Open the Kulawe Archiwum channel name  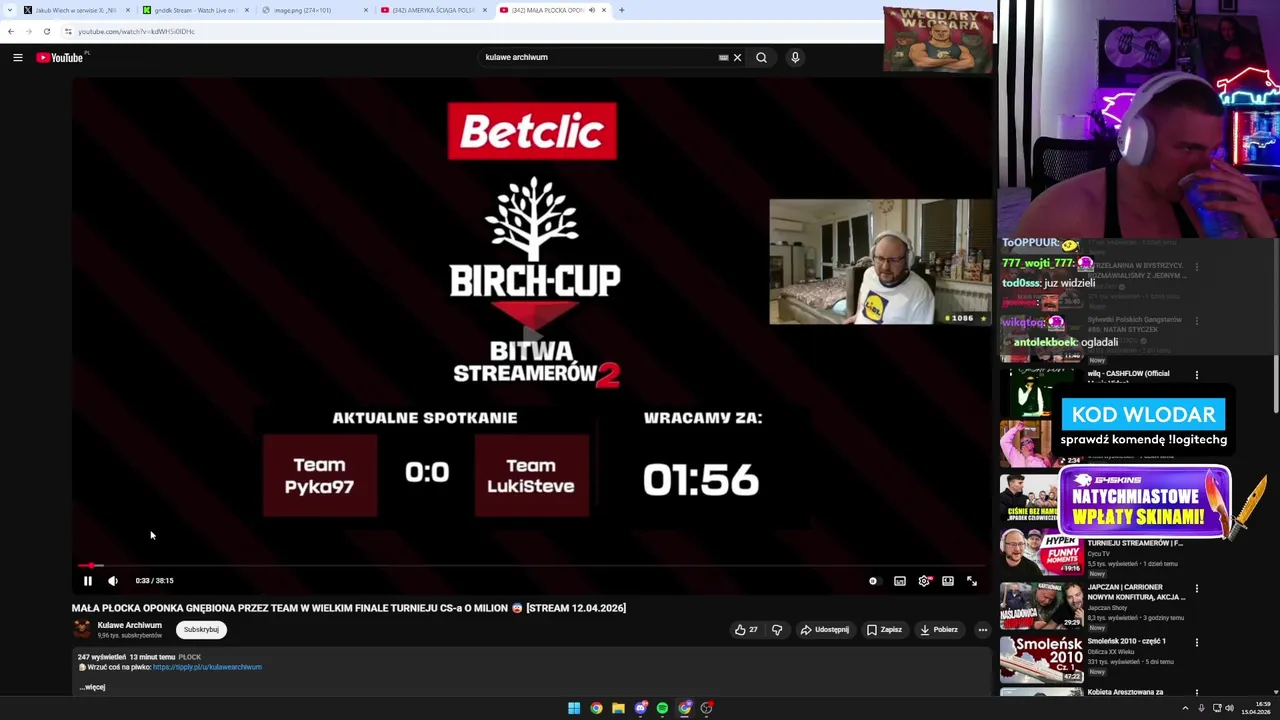(x=129, y=625)
